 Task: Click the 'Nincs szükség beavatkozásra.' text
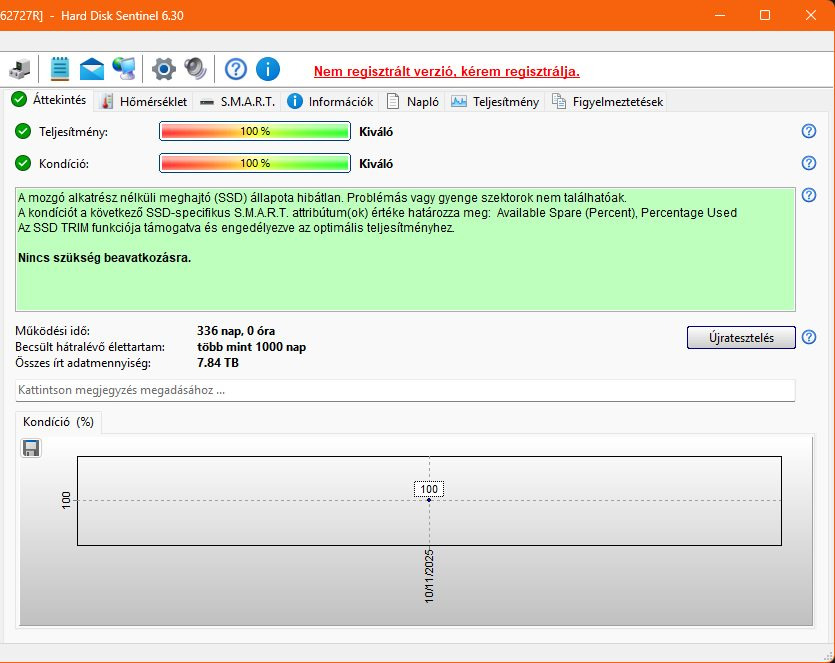pos(104,258)
